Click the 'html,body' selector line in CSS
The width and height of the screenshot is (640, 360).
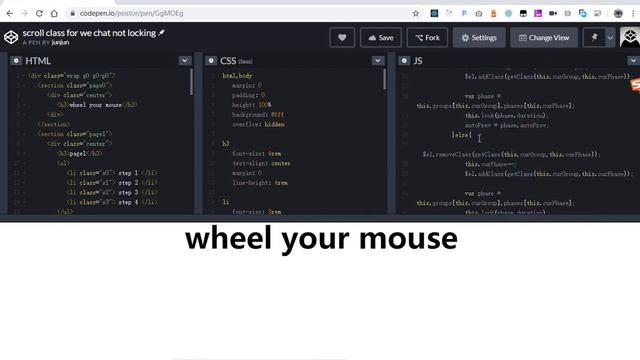coord(237,76)
